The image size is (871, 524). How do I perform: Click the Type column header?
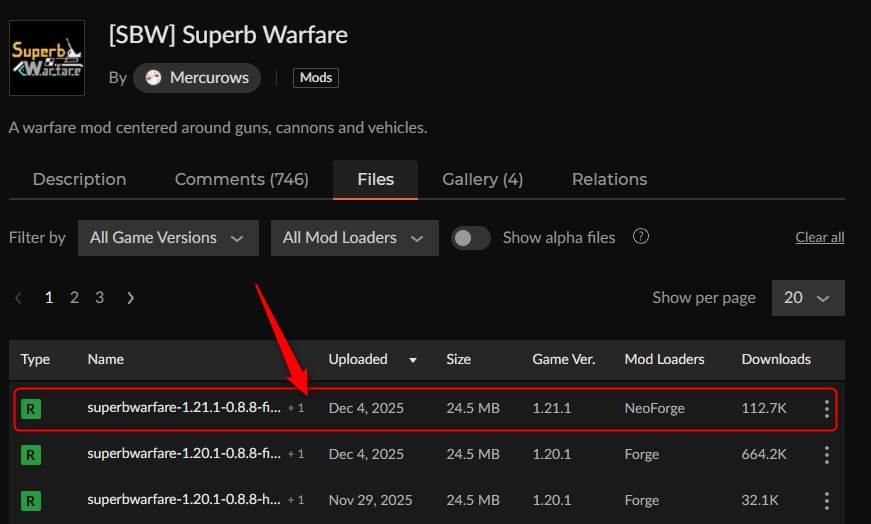pyautogui.click(x=35, y=359)
